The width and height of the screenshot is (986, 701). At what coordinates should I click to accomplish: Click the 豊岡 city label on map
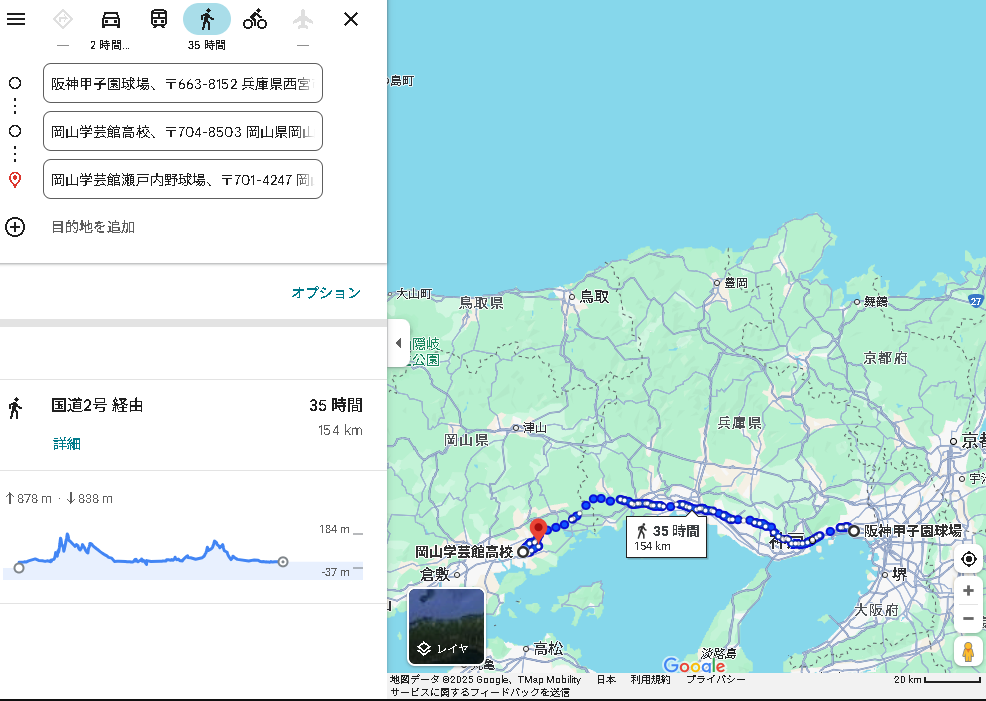click(736, 283)
